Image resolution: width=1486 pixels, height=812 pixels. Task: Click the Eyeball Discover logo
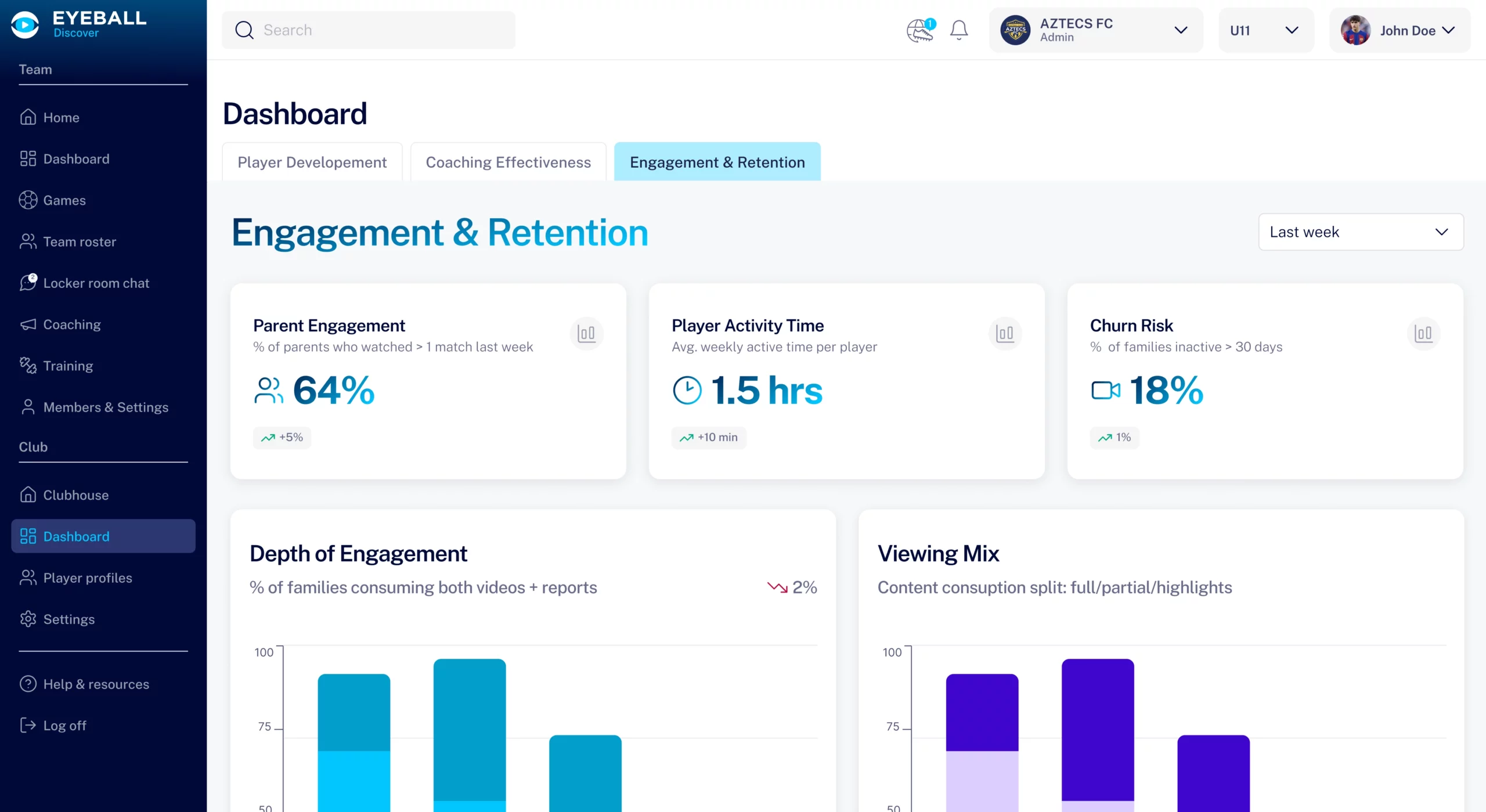78,24
